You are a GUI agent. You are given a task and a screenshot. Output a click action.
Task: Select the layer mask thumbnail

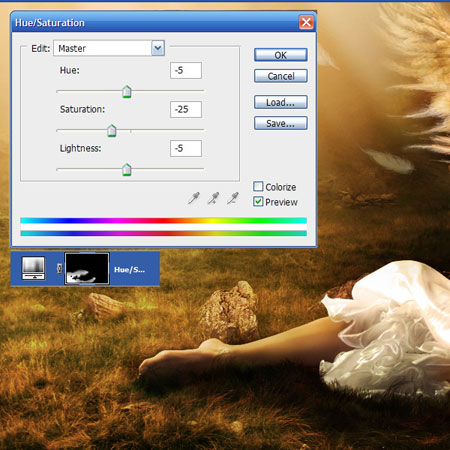click(87, 268)
